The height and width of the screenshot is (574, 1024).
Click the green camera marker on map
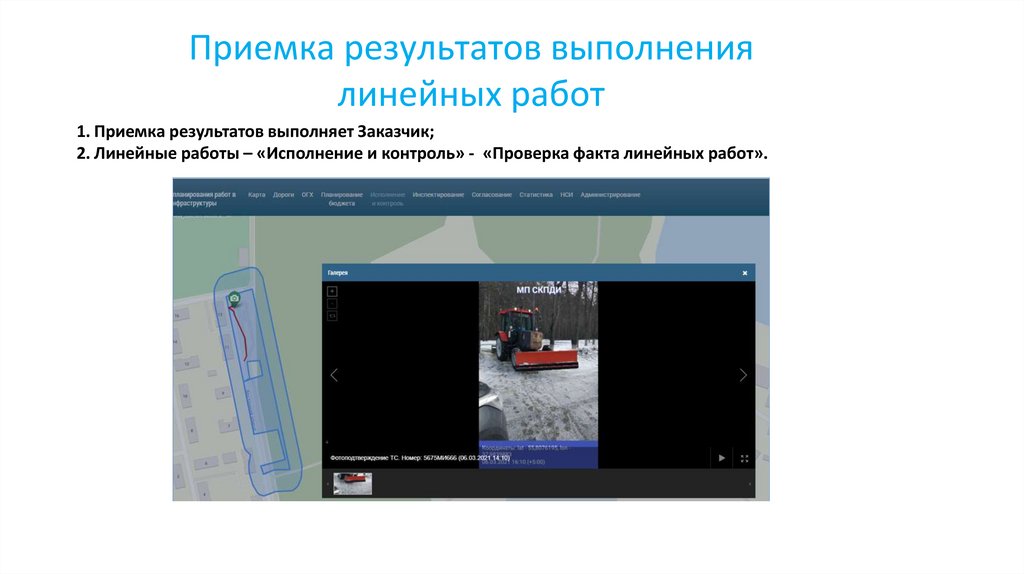click(234, 298)
